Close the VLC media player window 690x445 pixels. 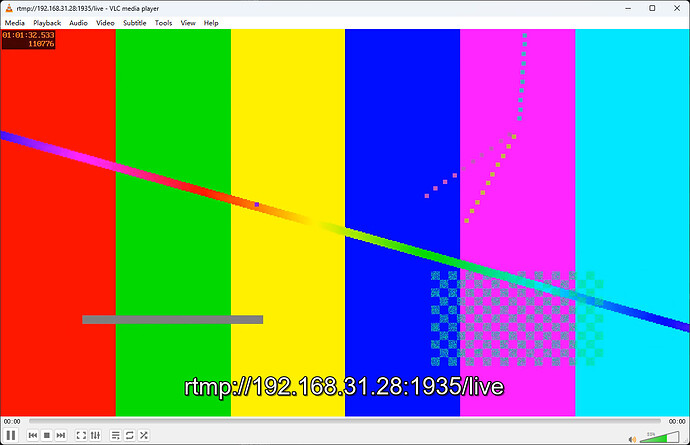pos(677,8)
